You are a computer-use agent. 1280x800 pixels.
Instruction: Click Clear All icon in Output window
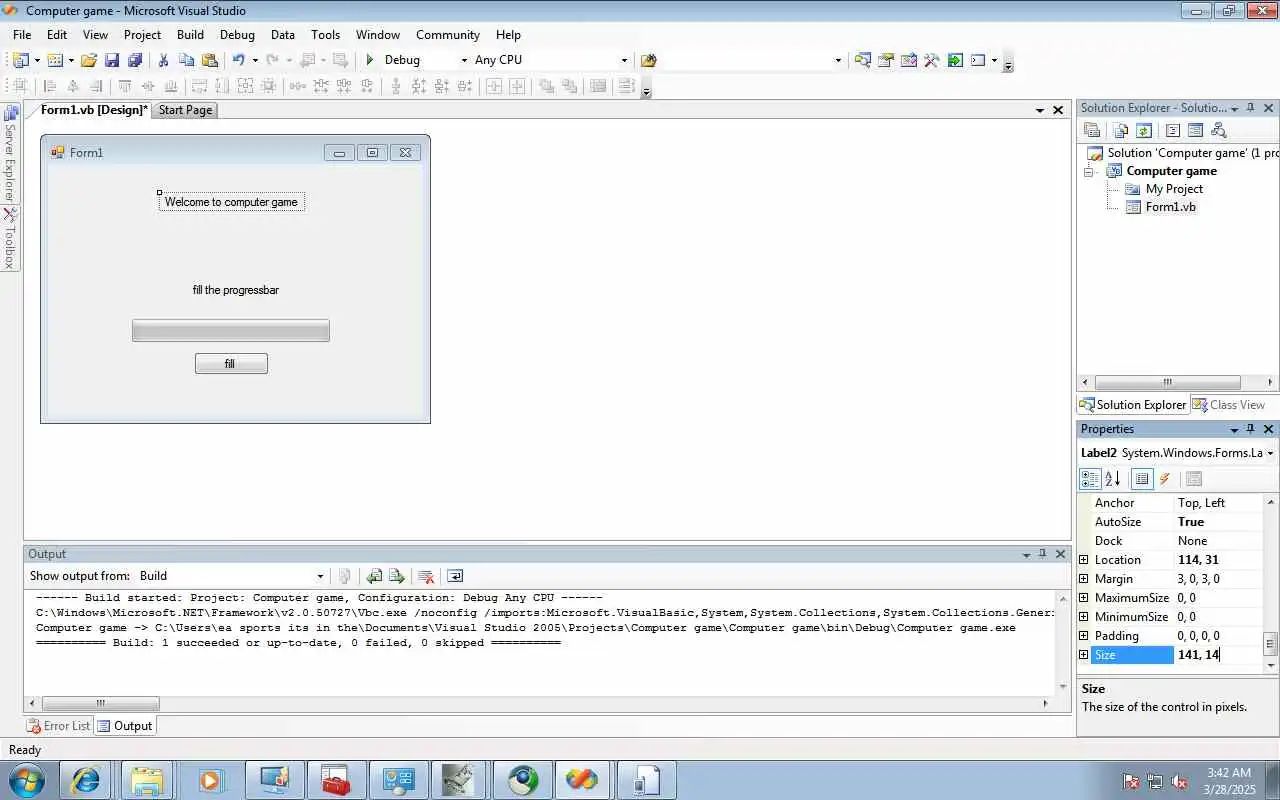426,576
